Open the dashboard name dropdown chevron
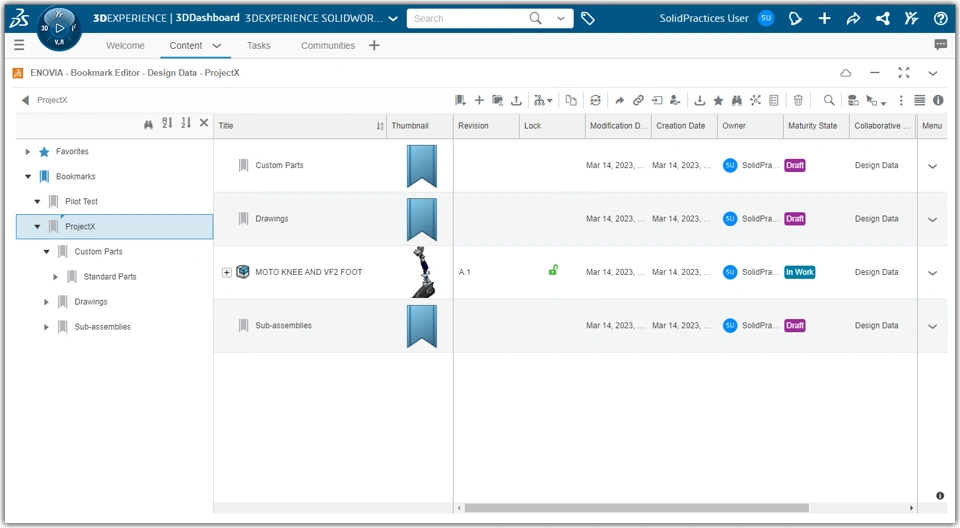The width and height of the screenshot is (960, 528). click(393, 18)
